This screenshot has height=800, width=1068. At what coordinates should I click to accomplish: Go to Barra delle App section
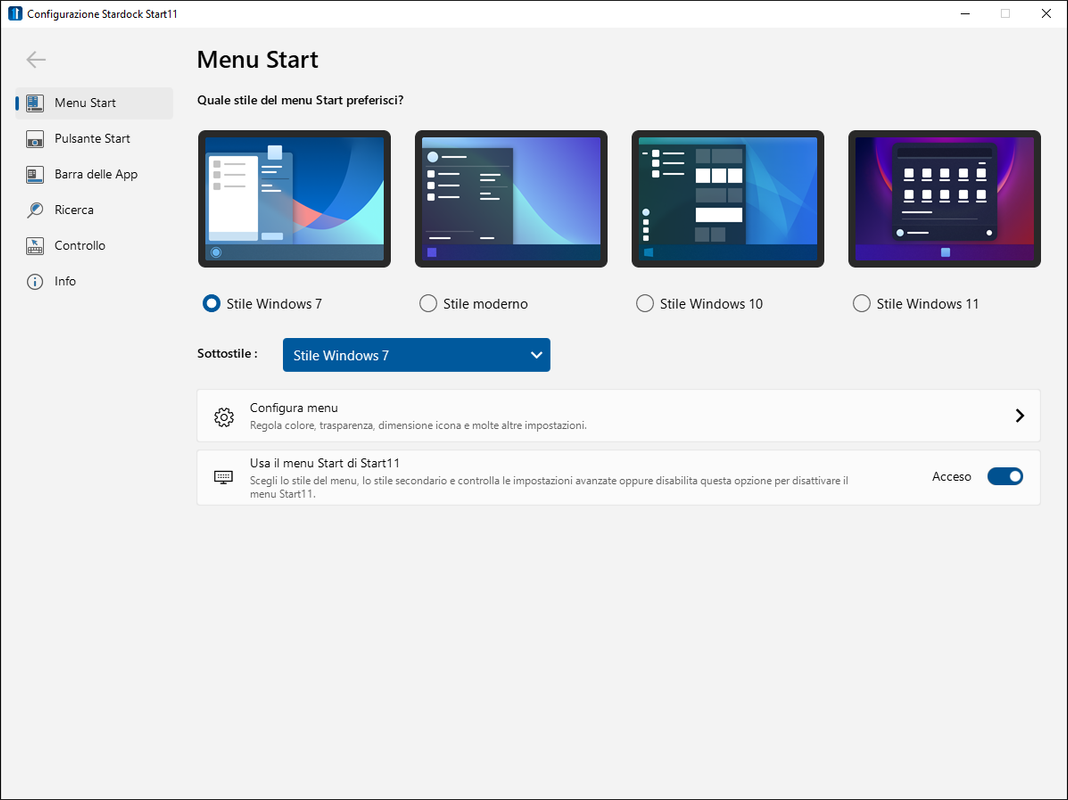94,174
